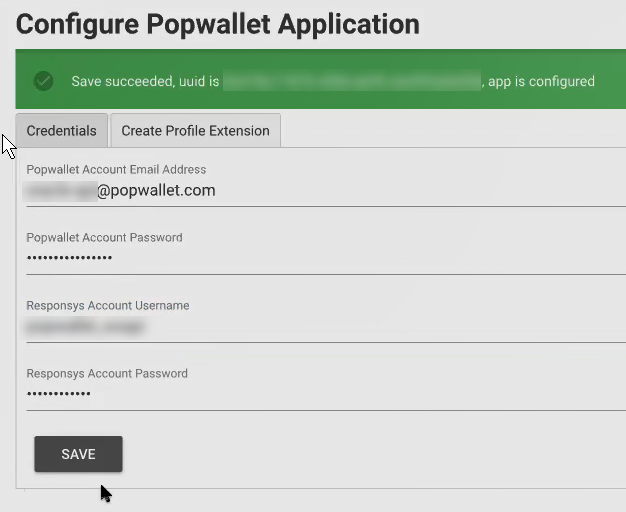Focus the Popwallet Account Password field
This screenshot has height=512, width=626.
326,258
